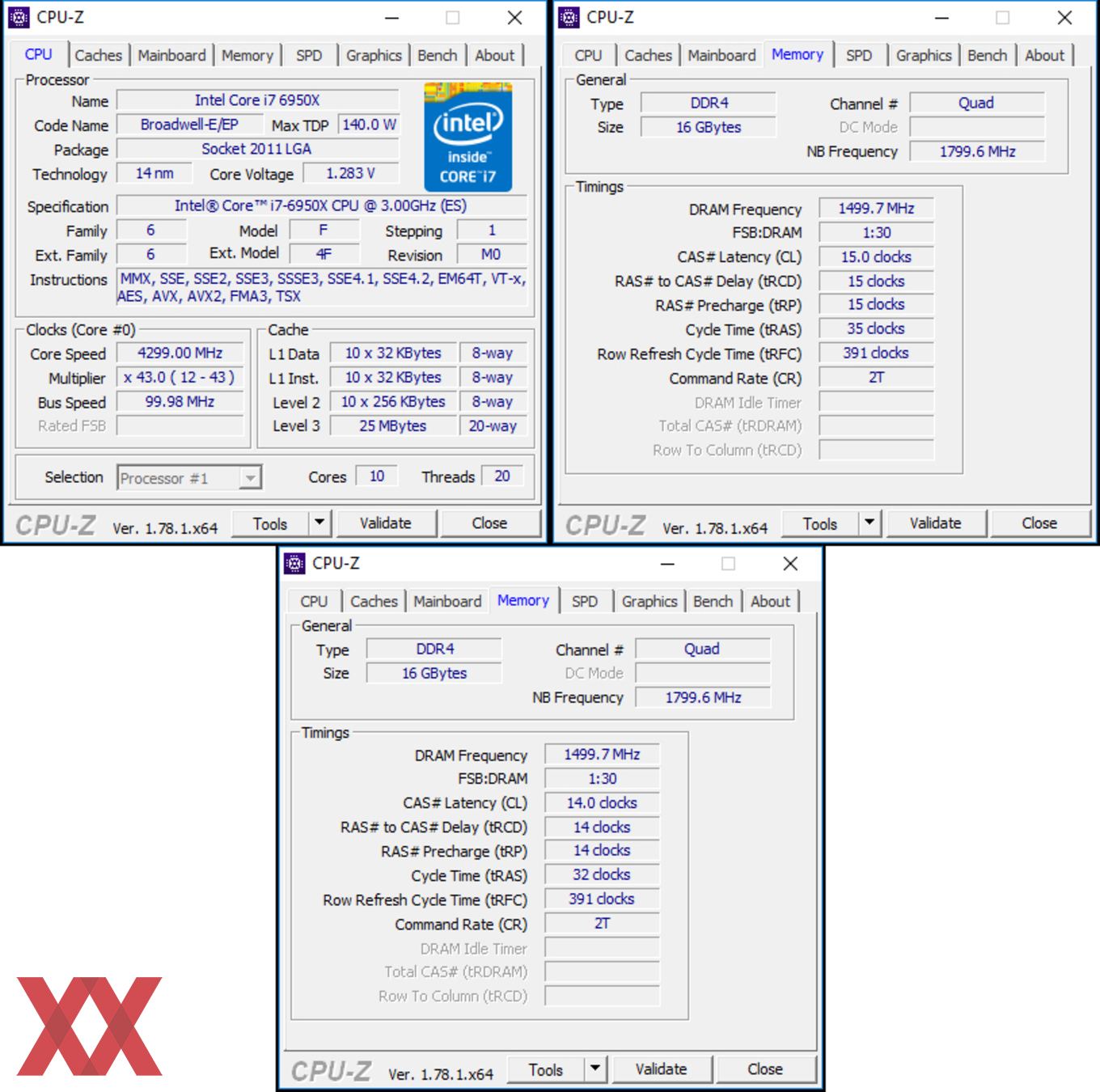The image size is (1100, 1092).
Task: Open About tab in bottom window
Action: 771,601
